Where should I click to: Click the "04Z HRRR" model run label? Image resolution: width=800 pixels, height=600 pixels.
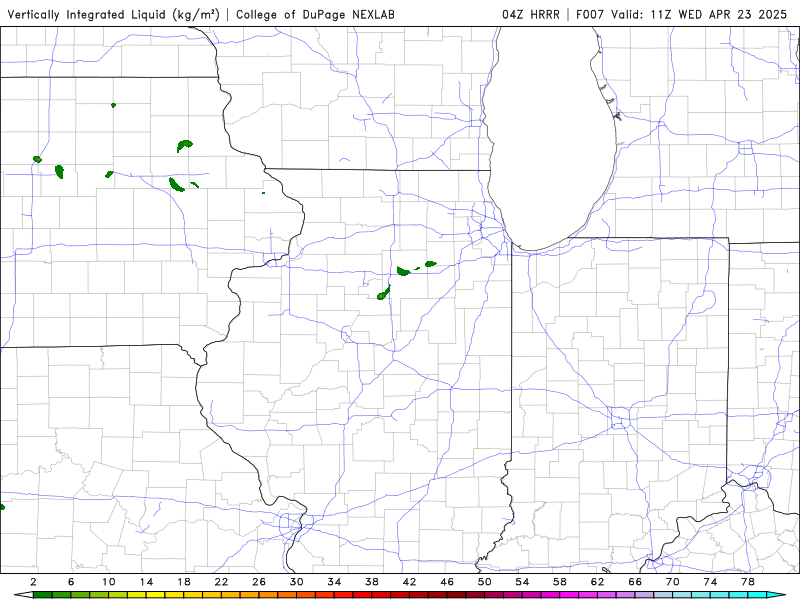[x=531, y=14]
